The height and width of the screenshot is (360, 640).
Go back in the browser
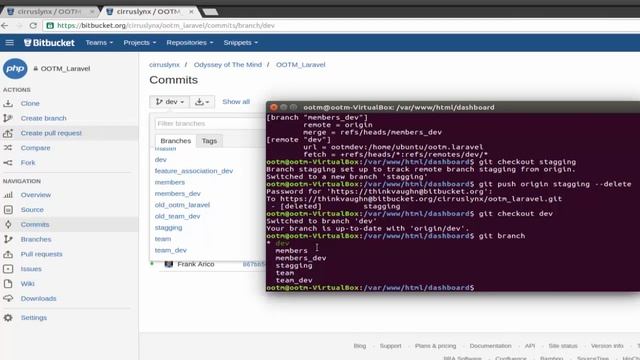pyautogui.click(x=5, y=25)
